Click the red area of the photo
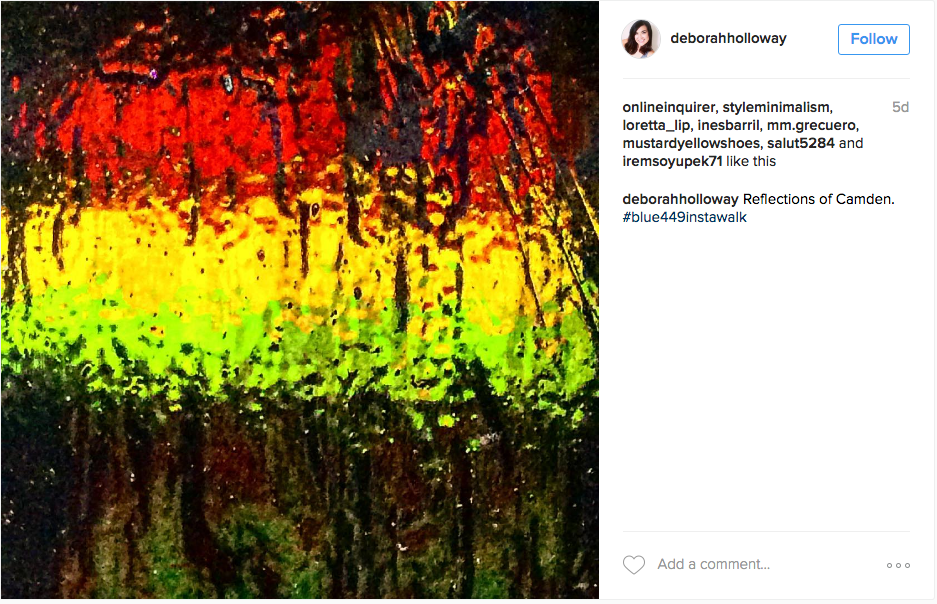This screenshot has height=604, width=937. tap(197, 131)
